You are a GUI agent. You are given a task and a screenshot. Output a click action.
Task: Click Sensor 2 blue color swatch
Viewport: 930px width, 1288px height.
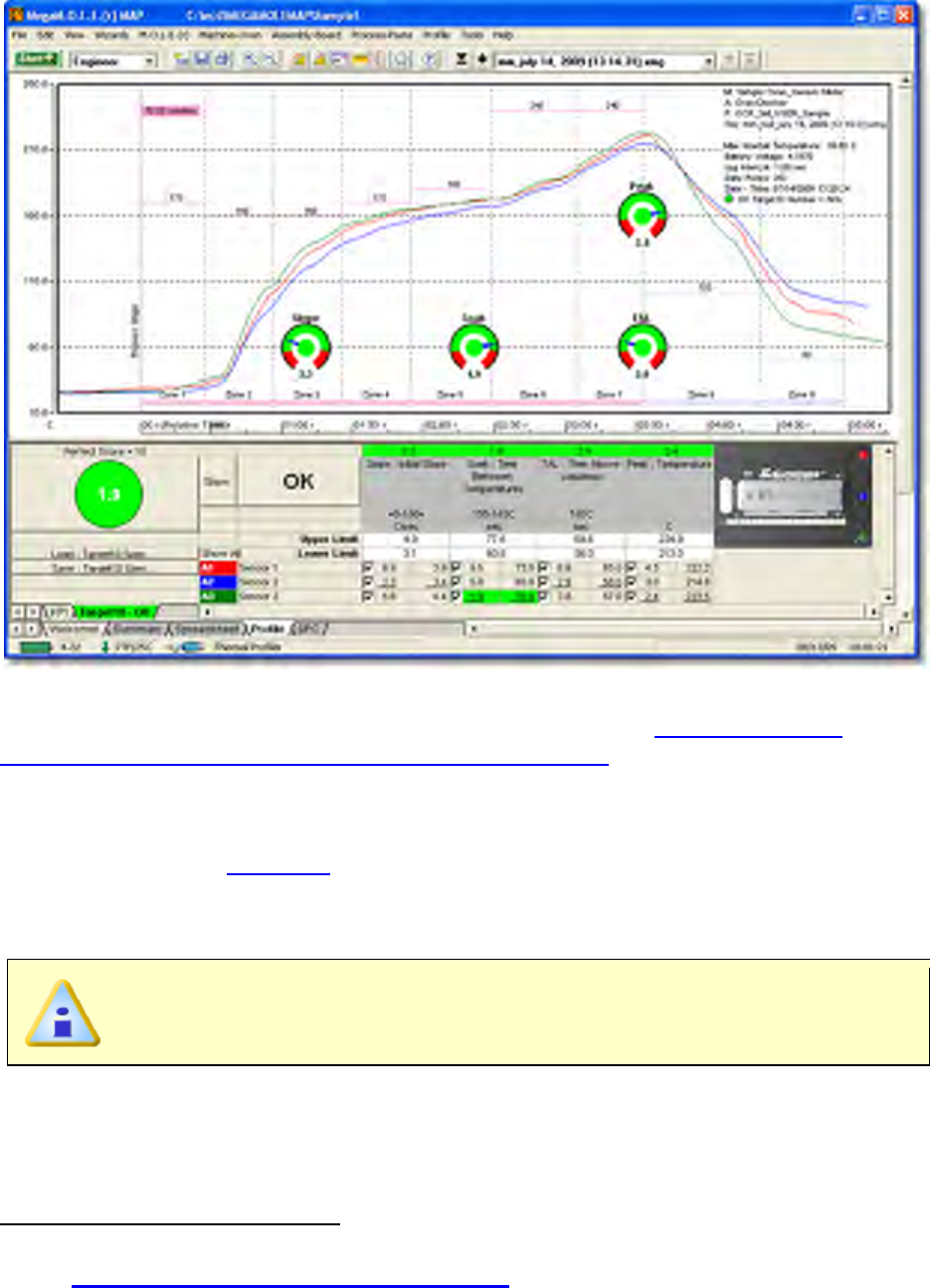(218, 582)
